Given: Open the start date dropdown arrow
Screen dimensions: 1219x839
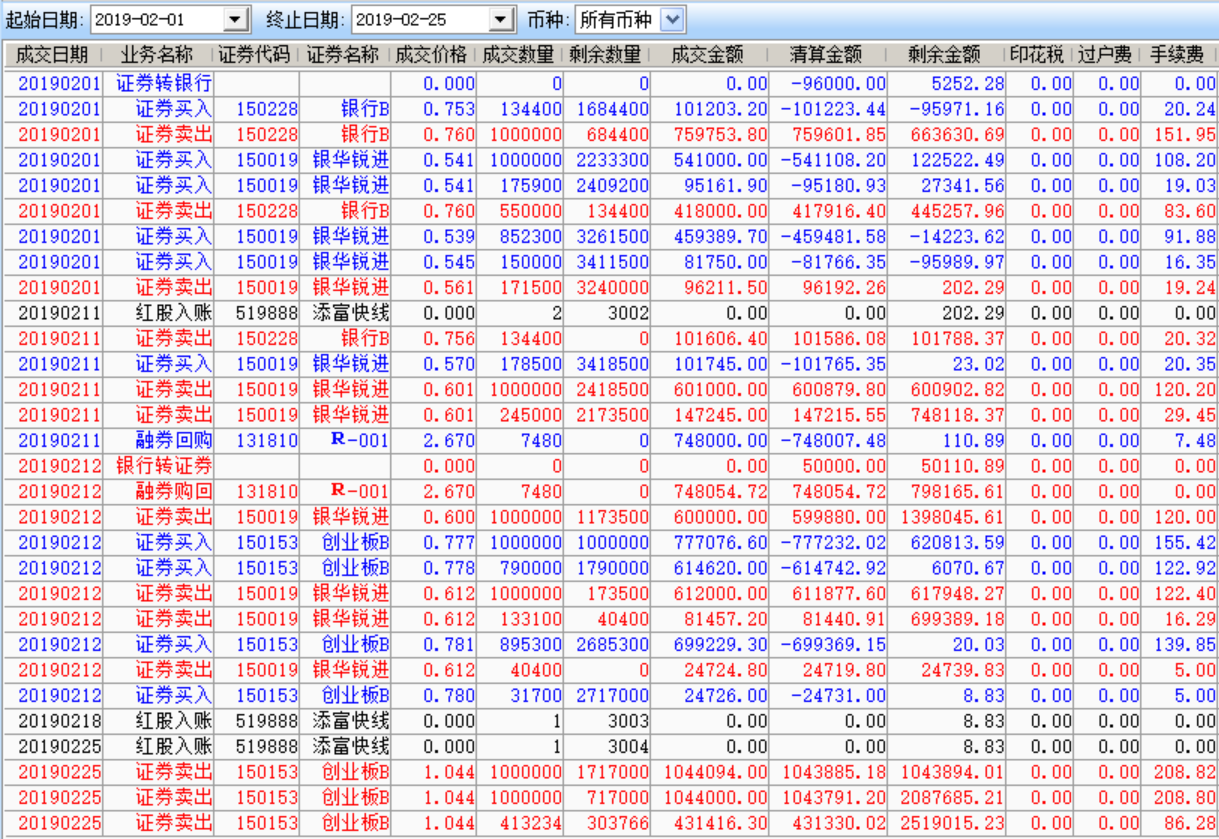Looking at the screenshot, I should point(236,18).
